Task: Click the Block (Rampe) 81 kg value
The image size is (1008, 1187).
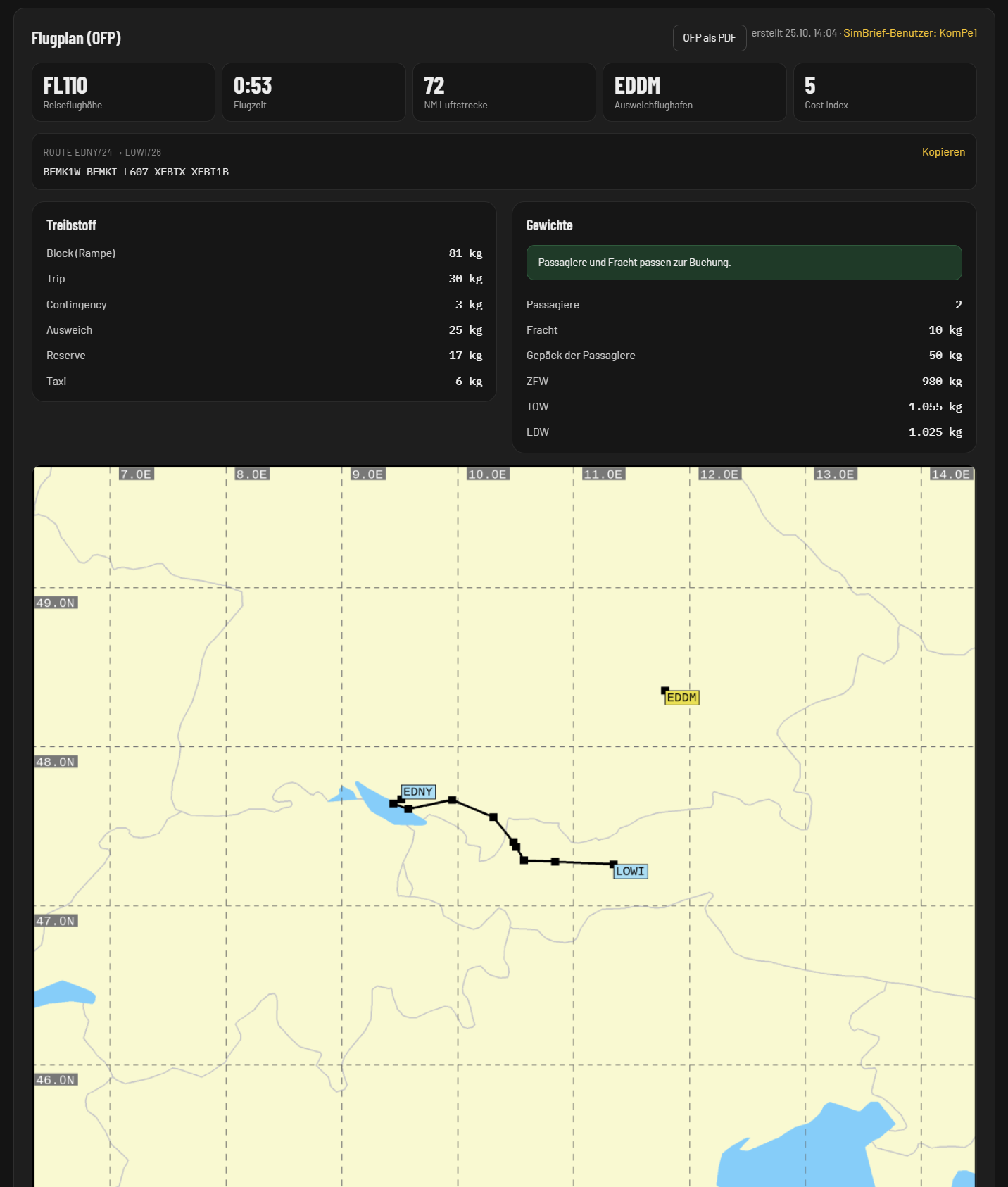Action: click(465, 253)
